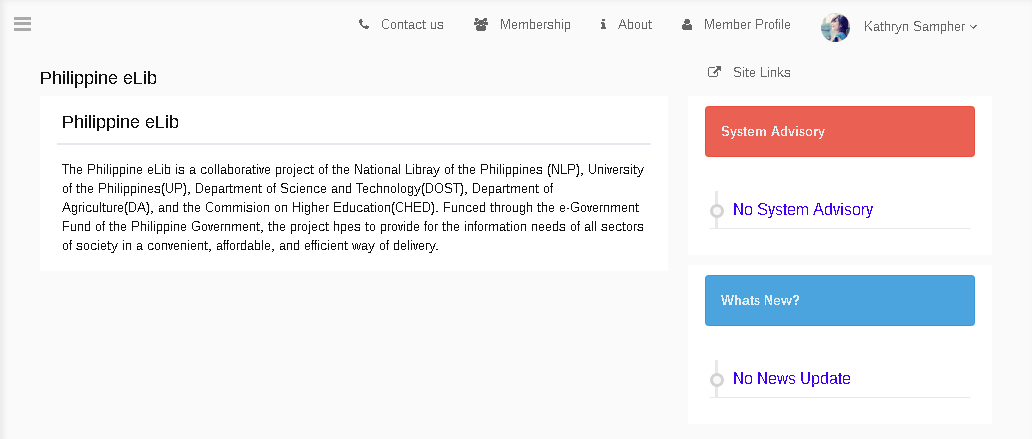1032x439 pixels.
Task: Click the info icon beside About
Action: pyautogui.click(x=603, y=25)
